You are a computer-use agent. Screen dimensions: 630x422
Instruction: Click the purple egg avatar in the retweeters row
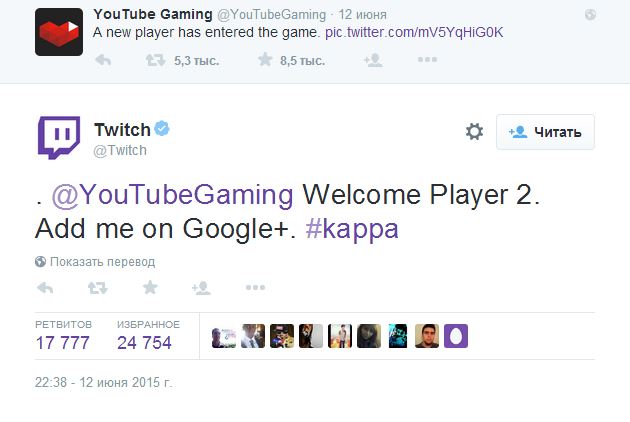455,335
